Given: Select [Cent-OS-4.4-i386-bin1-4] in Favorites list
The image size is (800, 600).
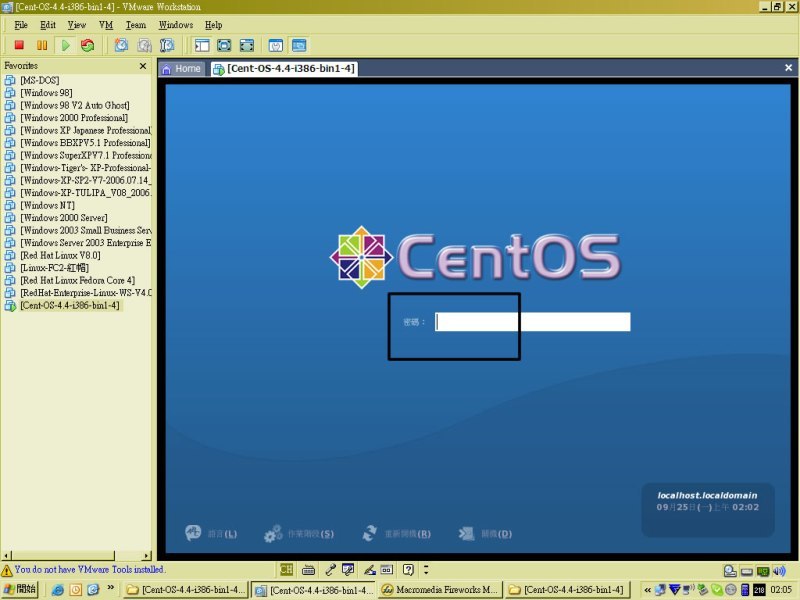Looking at the screenshot, I should coord(70,305).
